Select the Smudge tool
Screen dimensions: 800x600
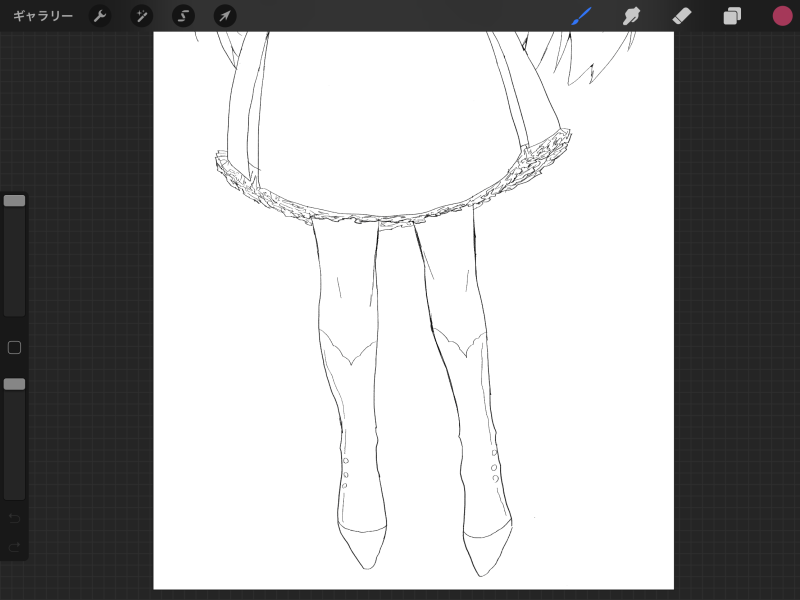point(632,16)
